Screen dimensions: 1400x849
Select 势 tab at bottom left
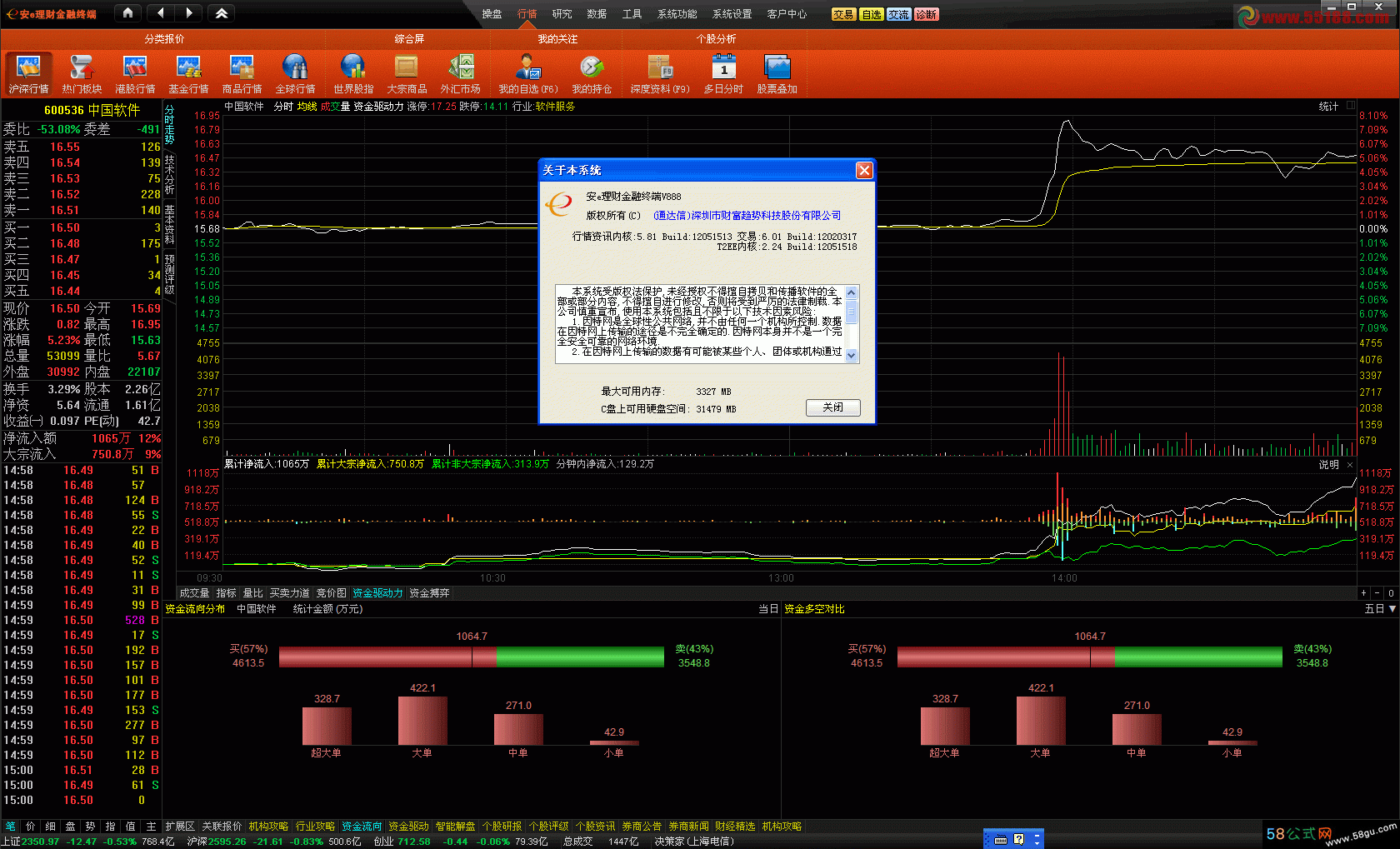tap(90, 827)
